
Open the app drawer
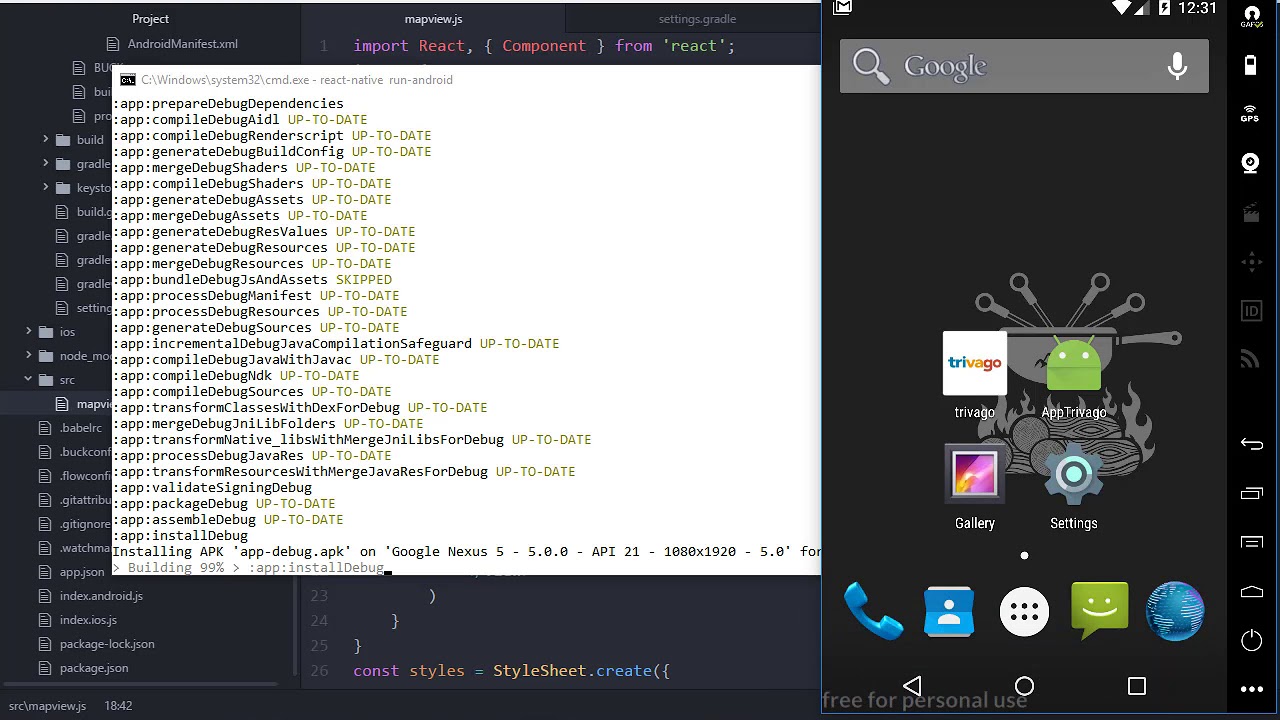1024,611
